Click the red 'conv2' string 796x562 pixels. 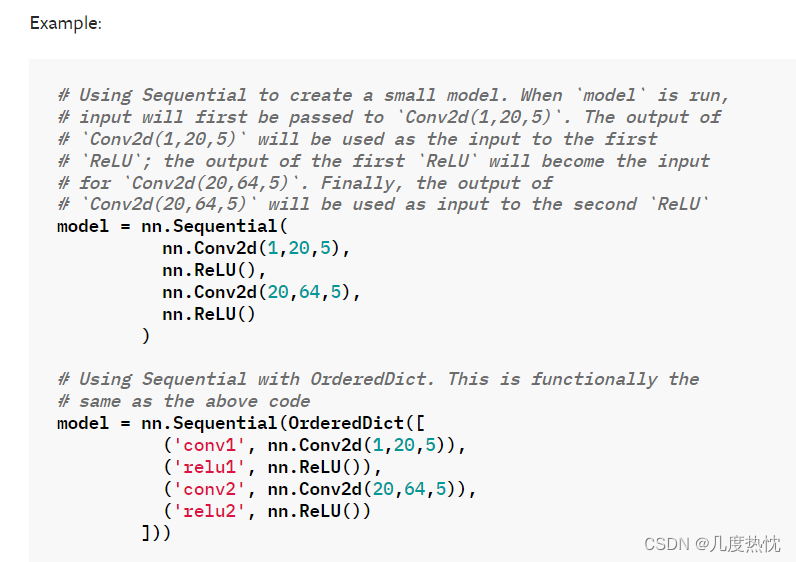click(209, 489)
